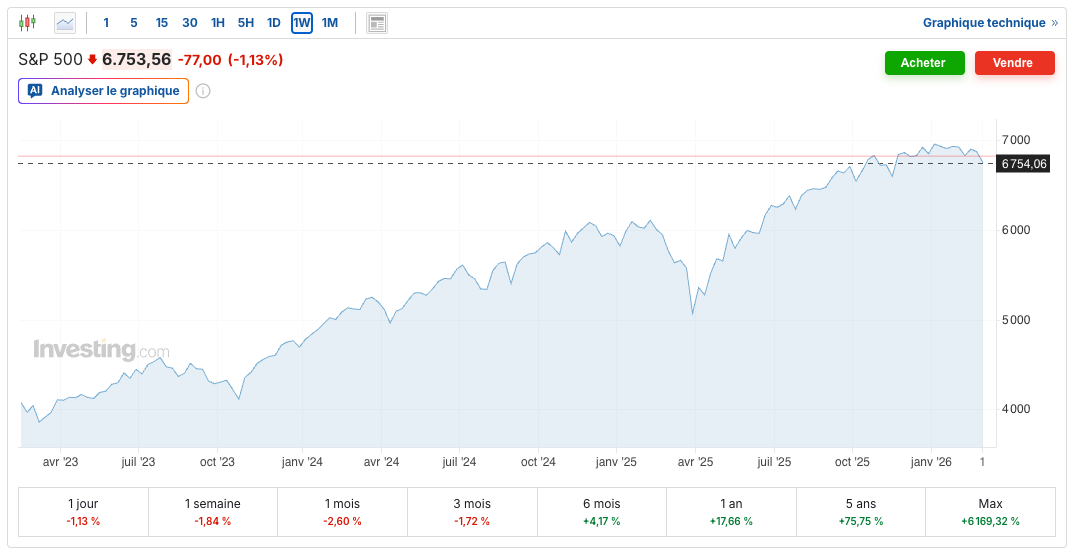The height and width of the screenshot is (556, 1079).
Task: Switch to candlestick chart type icon
Action: 27,23
